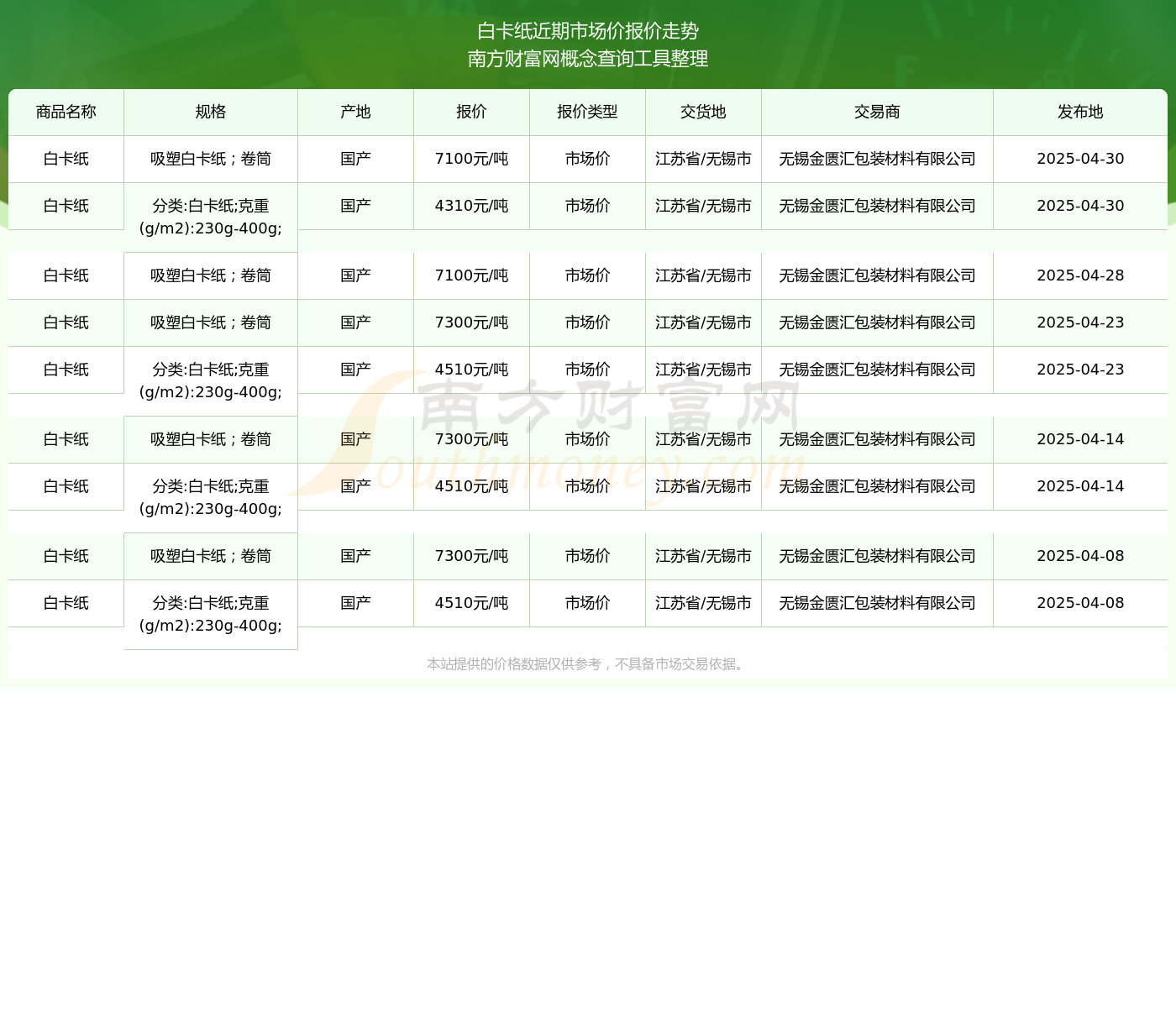Image resolution: width=1176 pixels, height=1012 pixels.
Task: Click the 报价类型 column header
Action: [587, 112]
